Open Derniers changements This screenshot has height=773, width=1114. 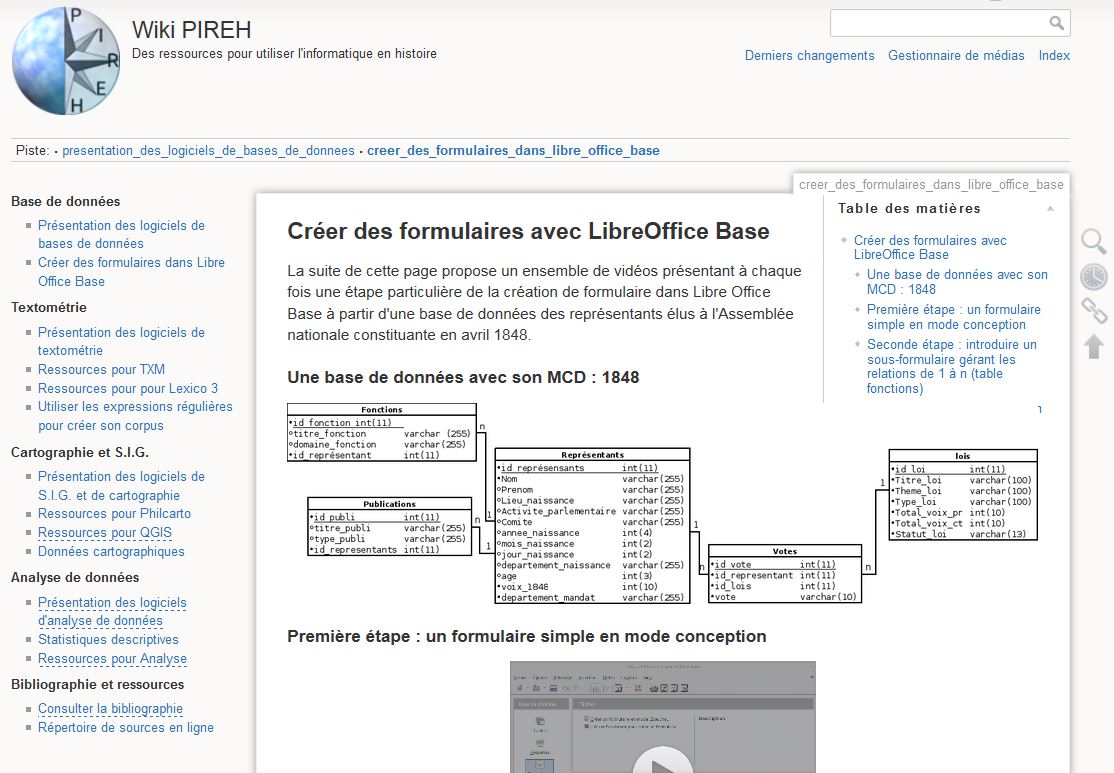point(809,55)
